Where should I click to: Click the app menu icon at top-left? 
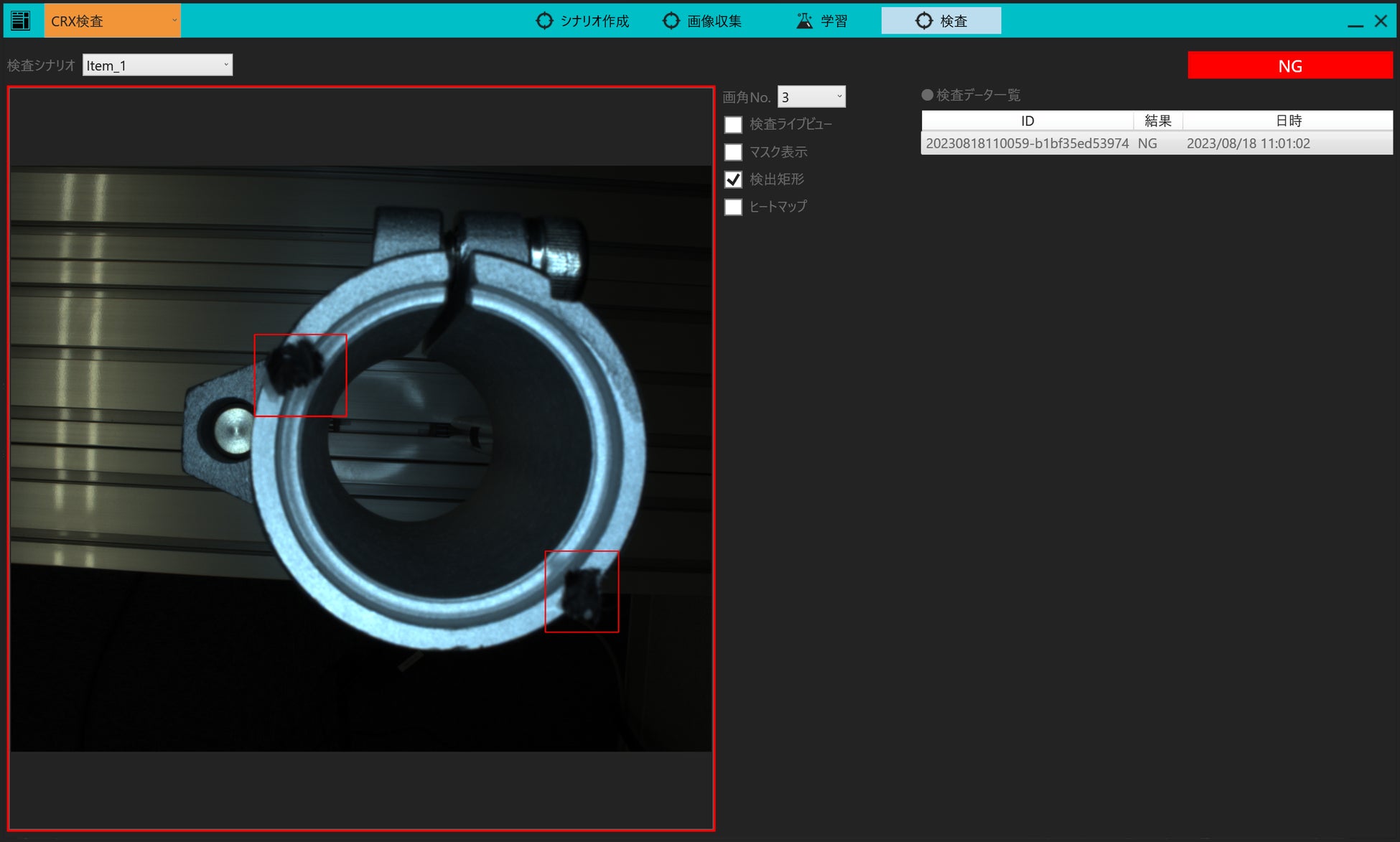click(21, 21)
